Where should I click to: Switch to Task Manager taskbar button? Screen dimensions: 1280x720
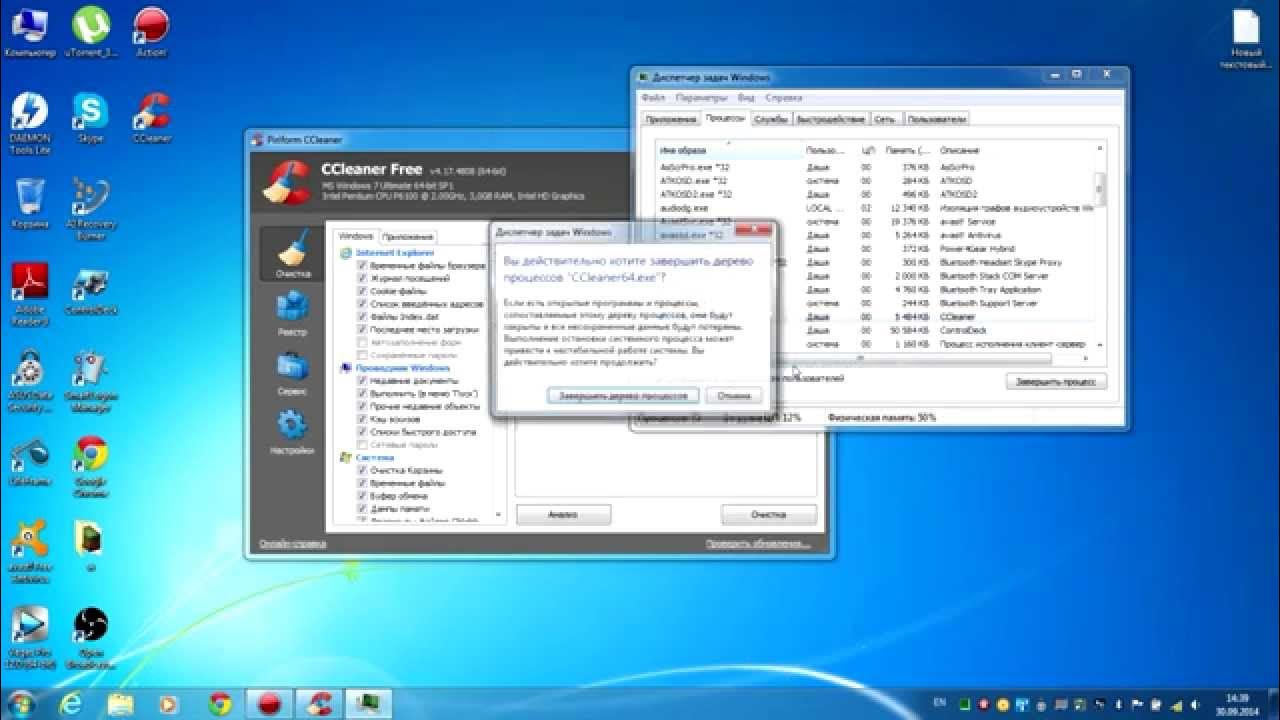370,704
